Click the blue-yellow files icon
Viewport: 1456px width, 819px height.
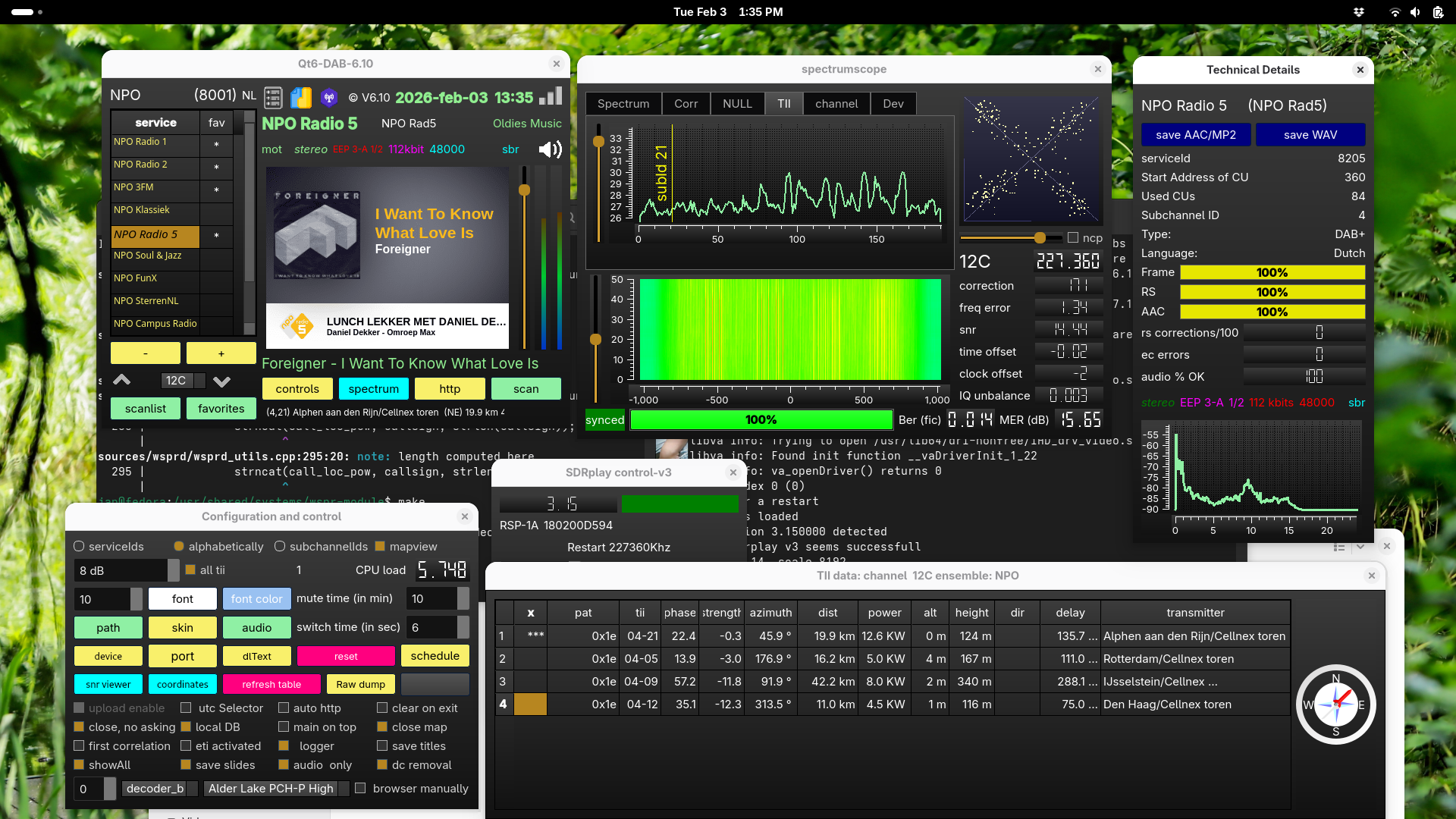pos(301,97)
